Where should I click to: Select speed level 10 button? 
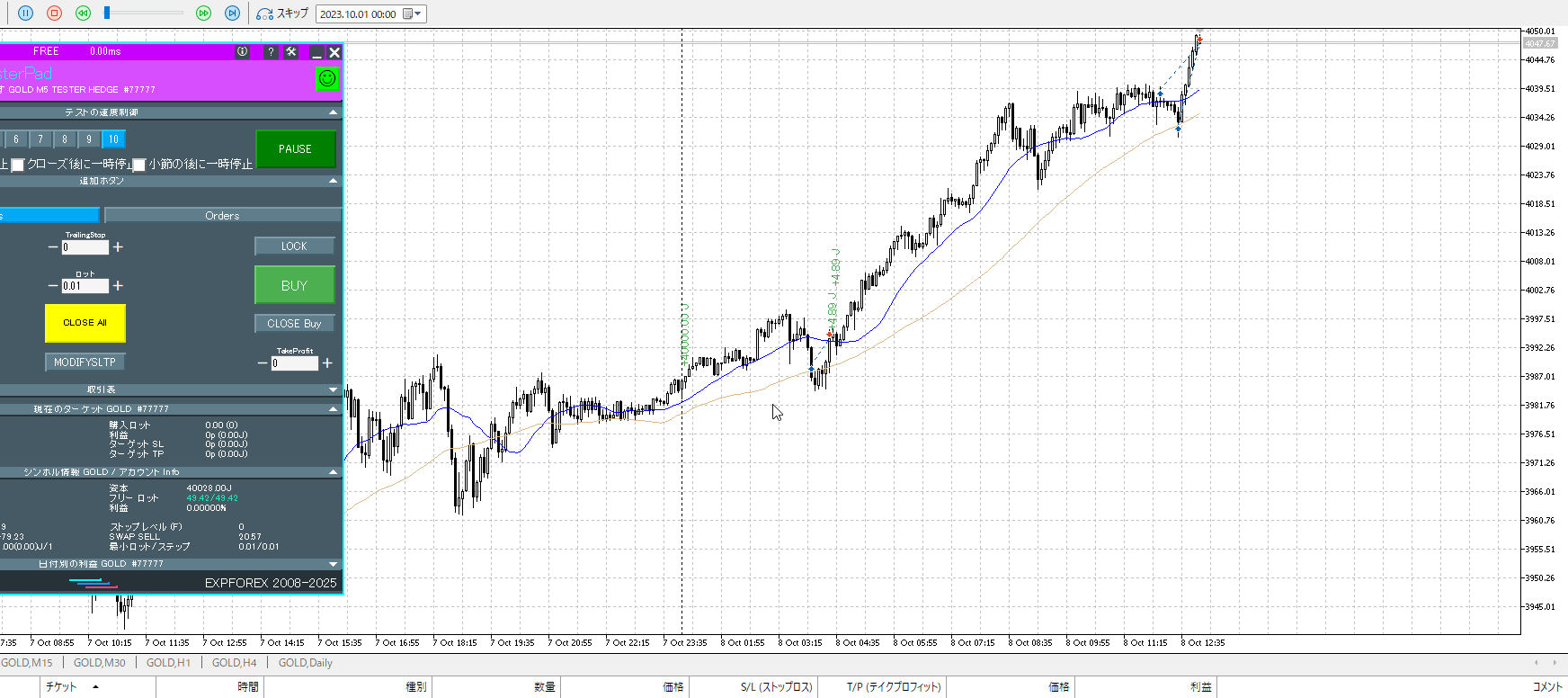point(113,139)
